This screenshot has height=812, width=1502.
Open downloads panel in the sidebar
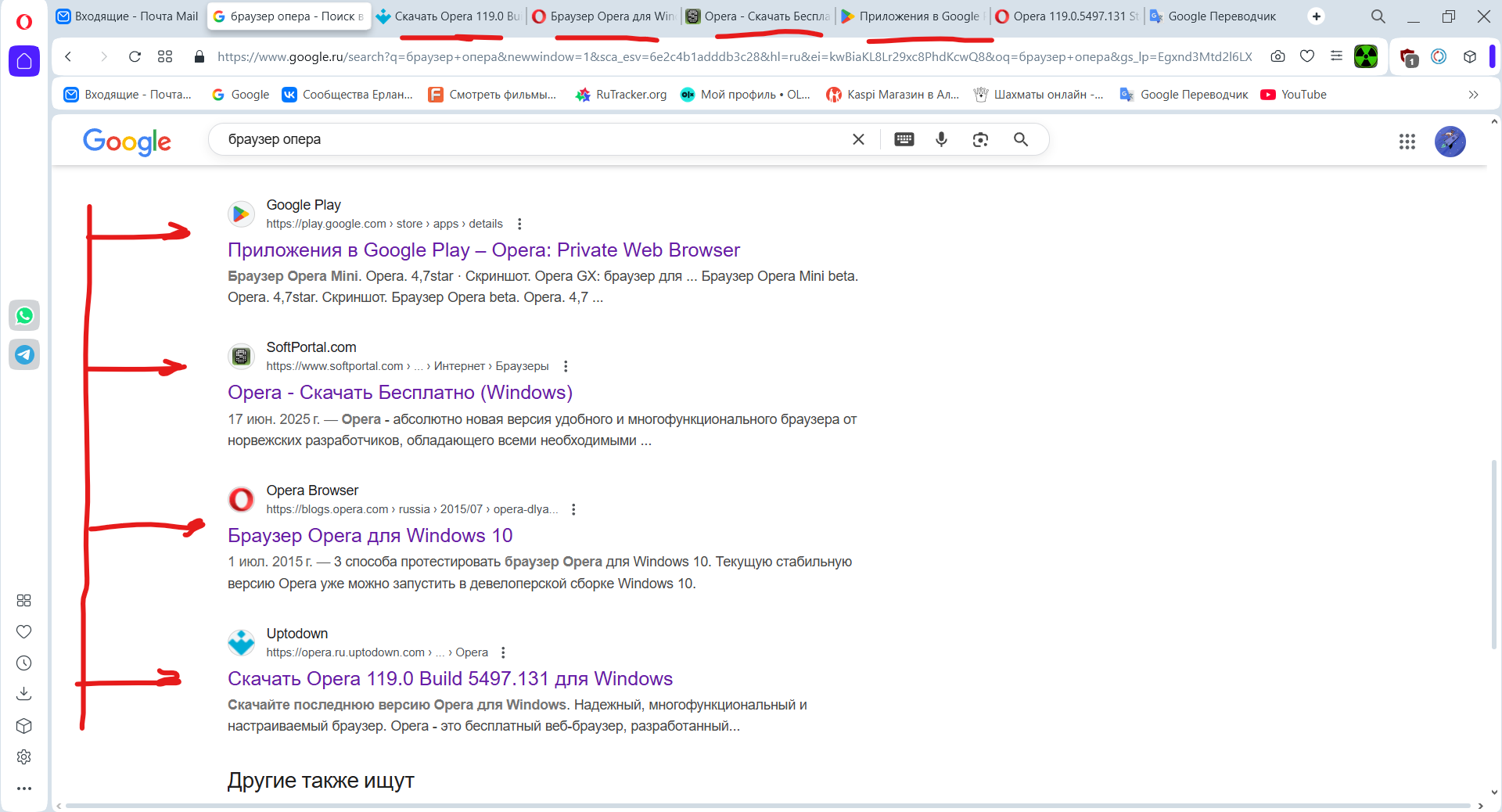point(24,694)
